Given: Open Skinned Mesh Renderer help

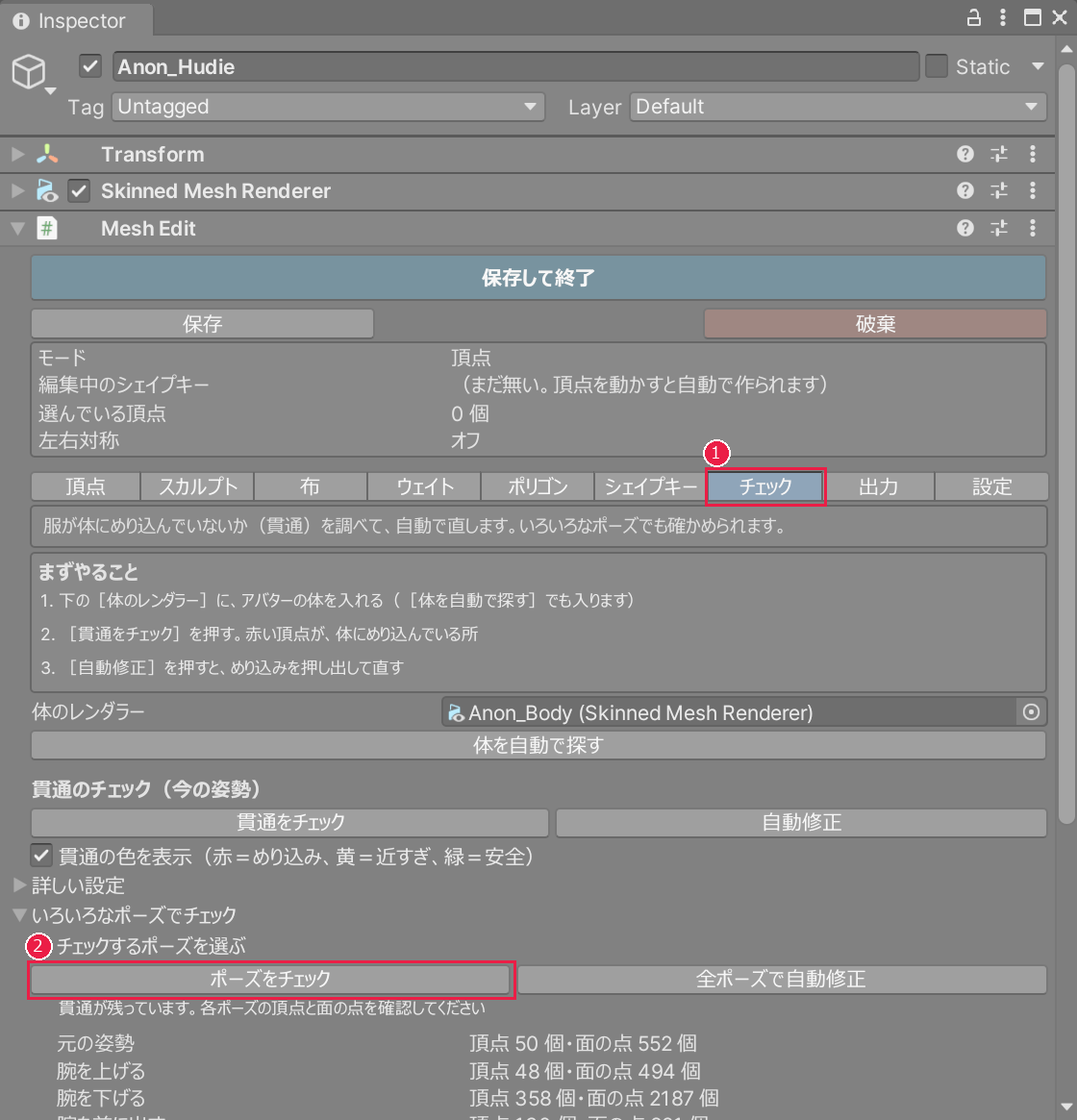Looking at the screenshot, I should (x=964, y=190).
